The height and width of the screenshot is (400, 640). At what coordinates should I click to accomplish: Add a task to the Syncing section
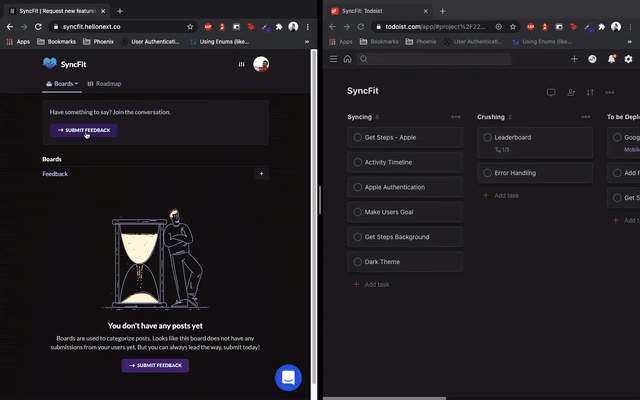pyautogui.click(x=371, y=284)
